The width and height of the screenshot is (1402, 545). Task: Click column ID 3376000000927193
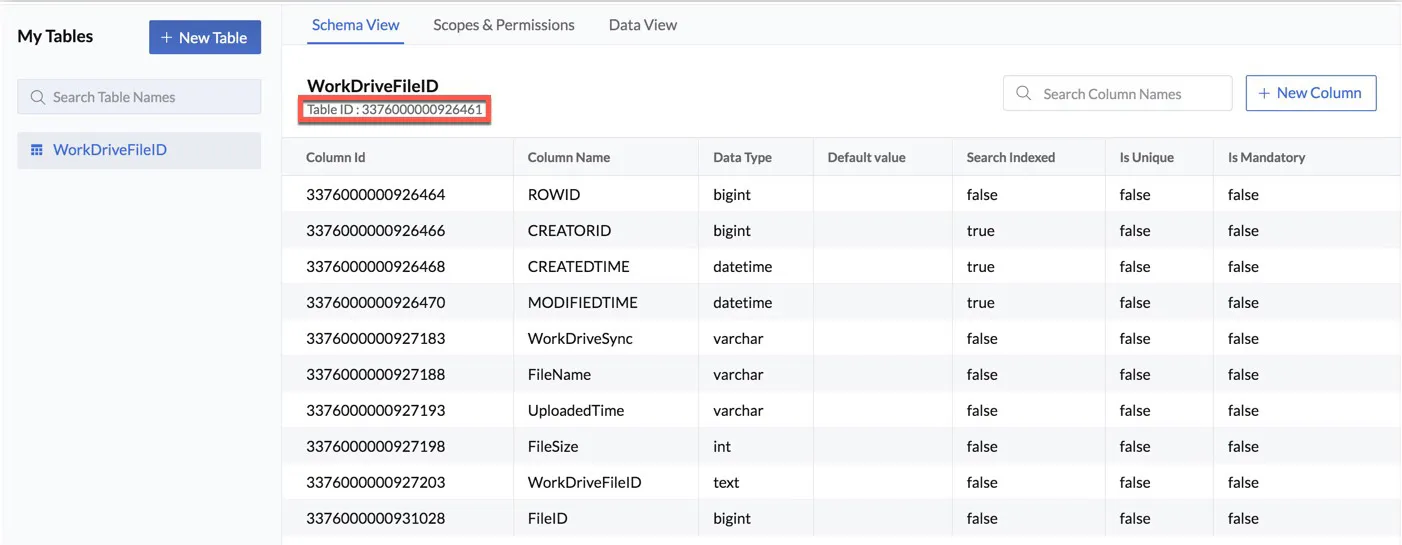pos(376,411)
